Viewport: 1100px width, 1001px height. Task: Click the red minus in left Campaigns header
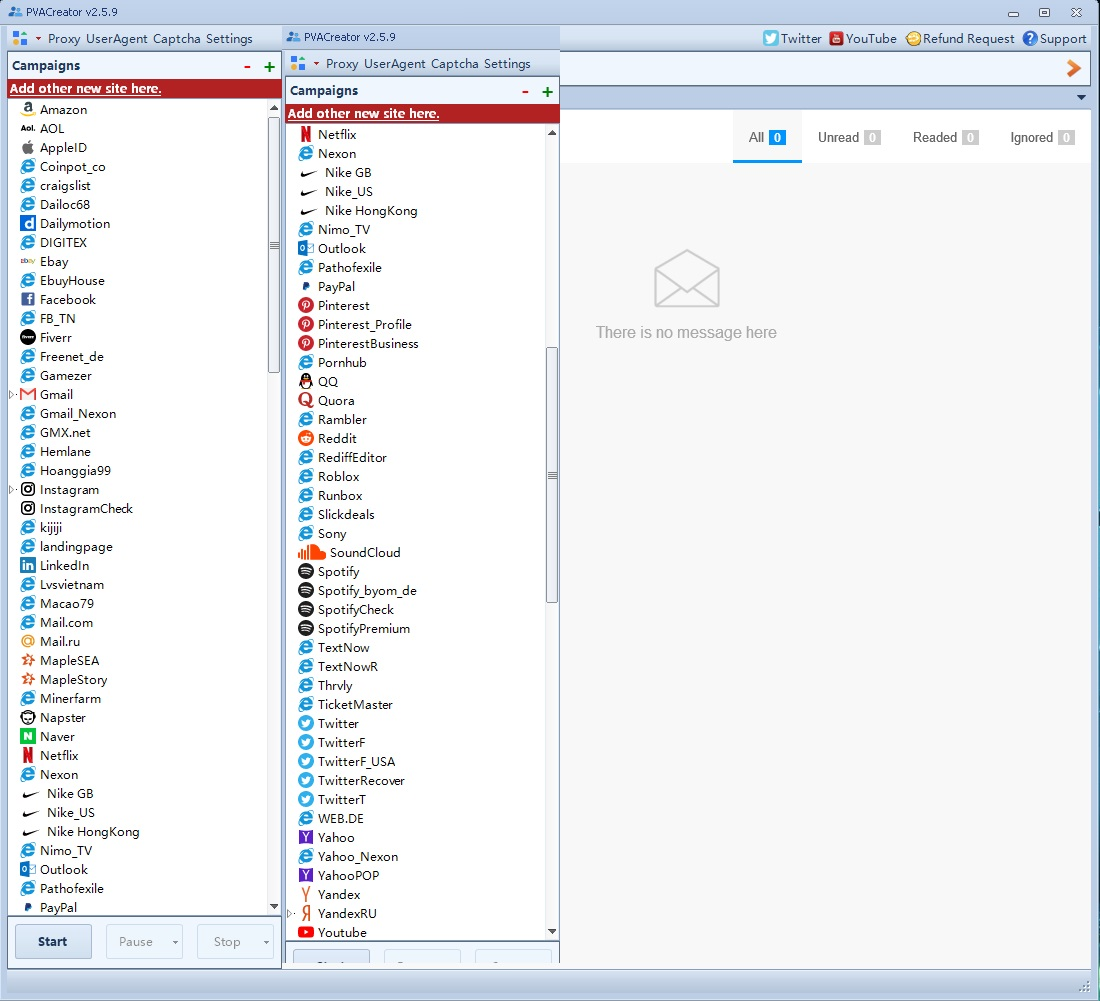[247, 67]
